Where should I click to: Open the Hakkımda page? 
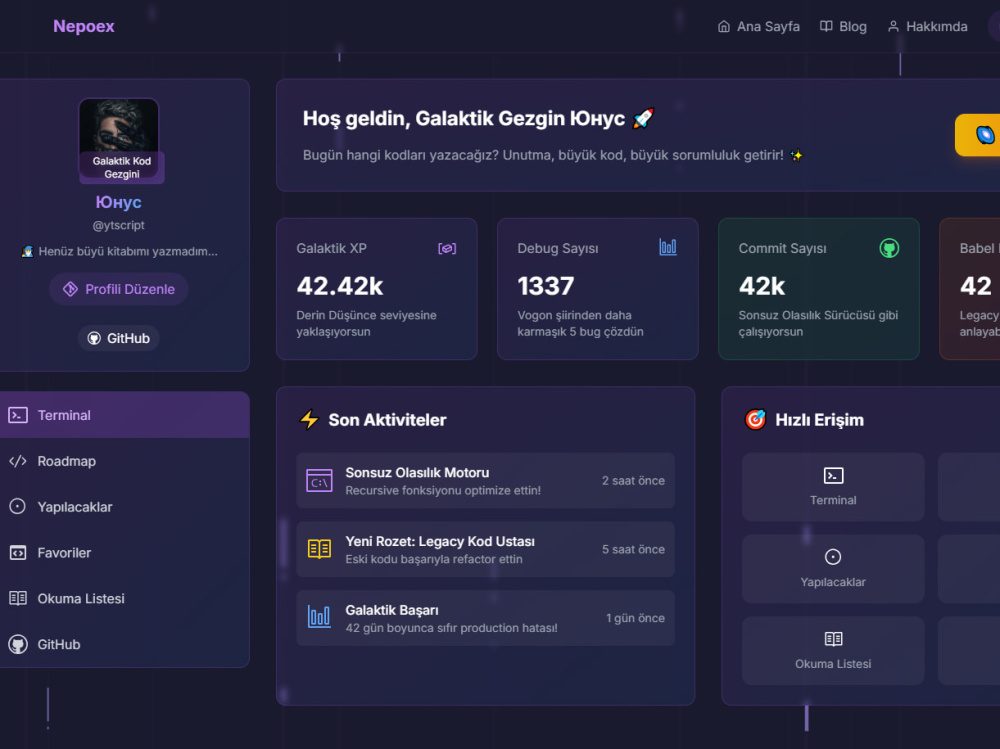pyautogui.click(x=927, y=26)
